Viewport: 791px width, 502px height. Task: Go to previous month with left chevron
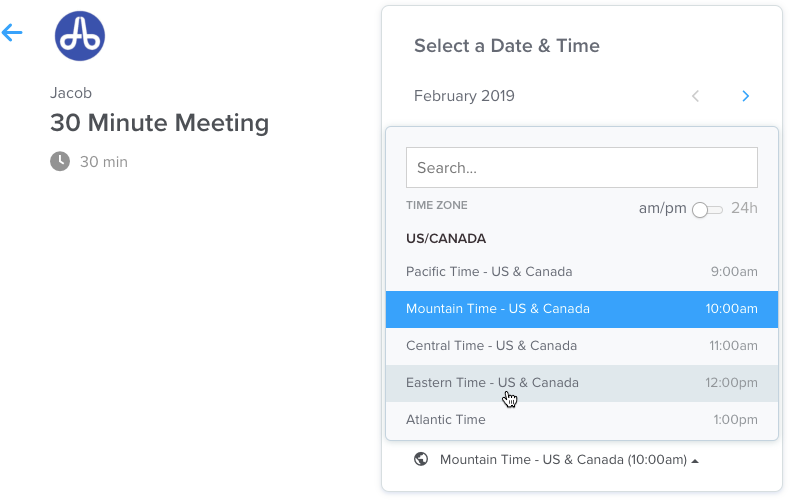[x=696, y=96]
